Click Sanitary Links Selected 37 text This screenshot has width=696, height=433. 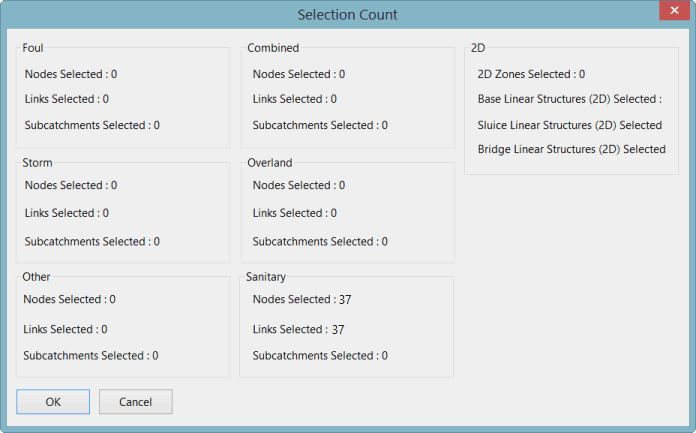(299, 329)
